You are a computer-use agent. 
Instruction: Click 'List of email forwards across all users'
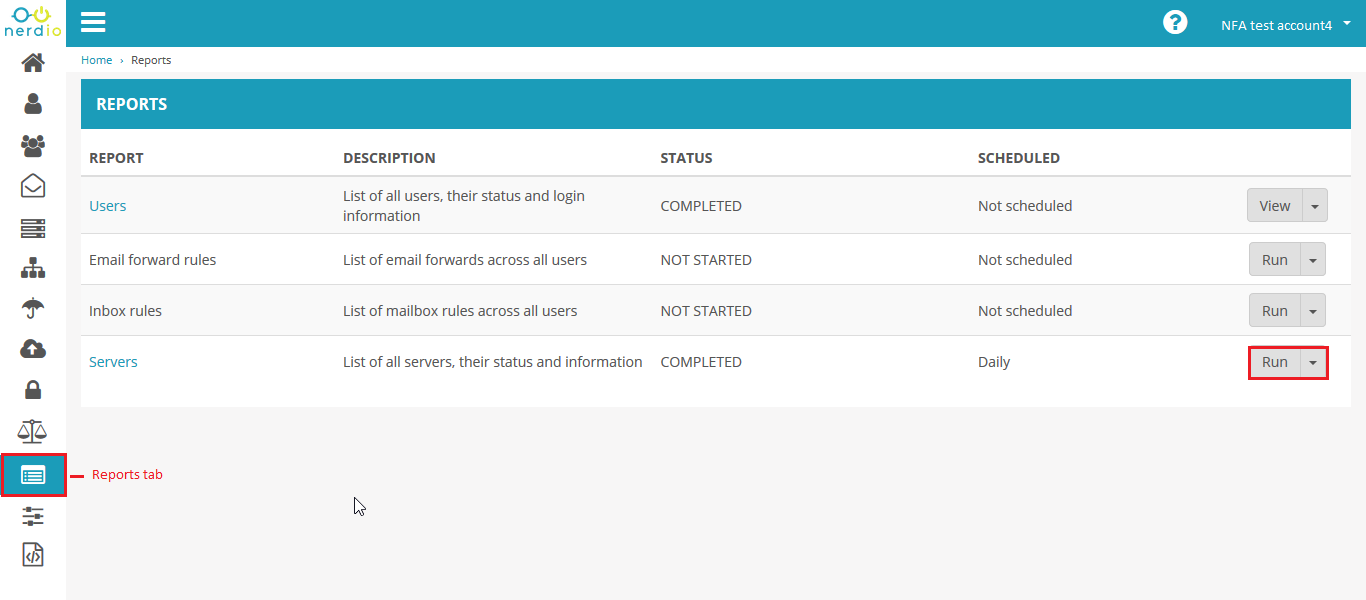[465, 260]
